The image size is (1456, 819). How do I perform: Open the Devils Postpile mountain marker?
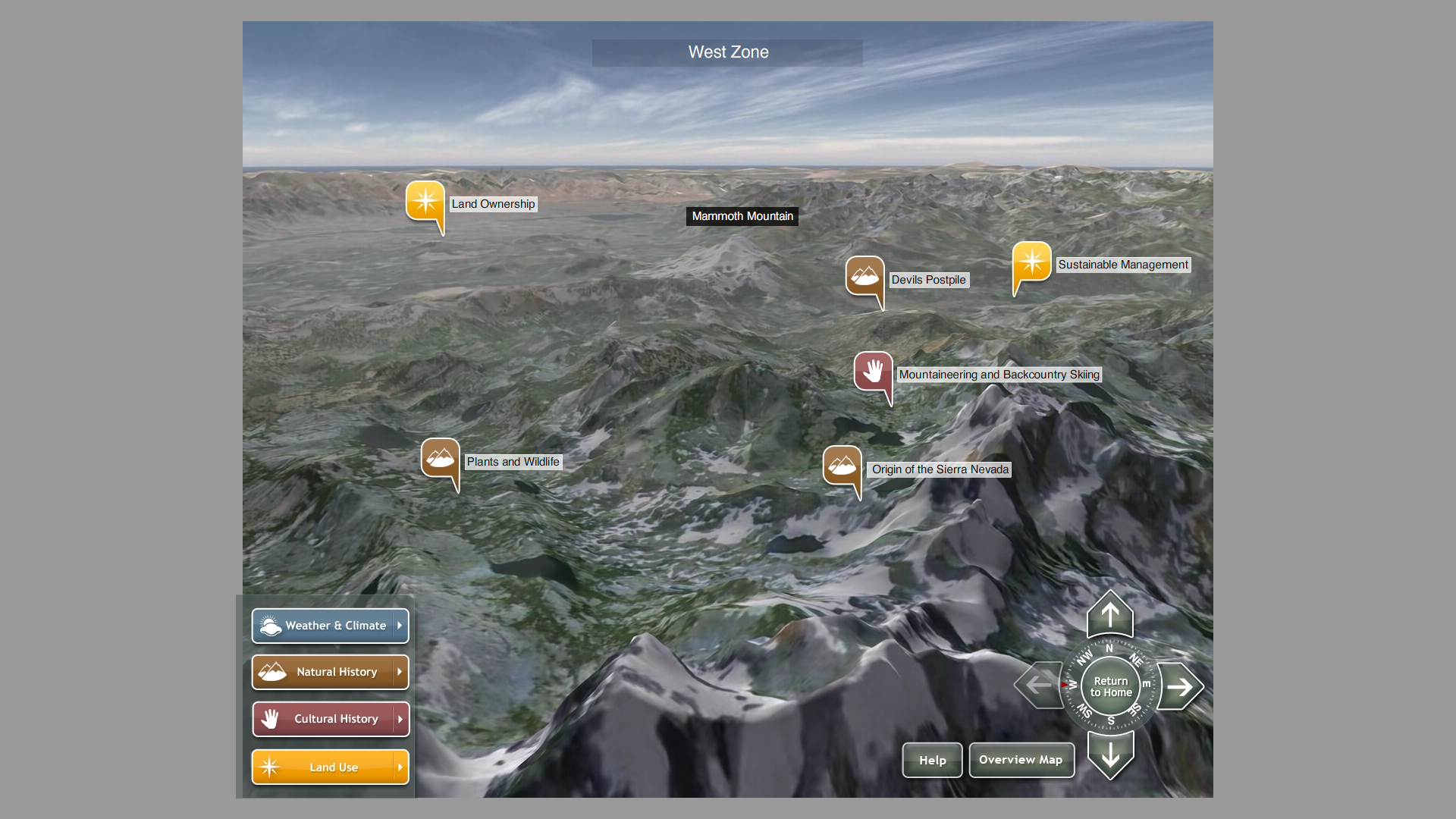click(x=864, y=277)
